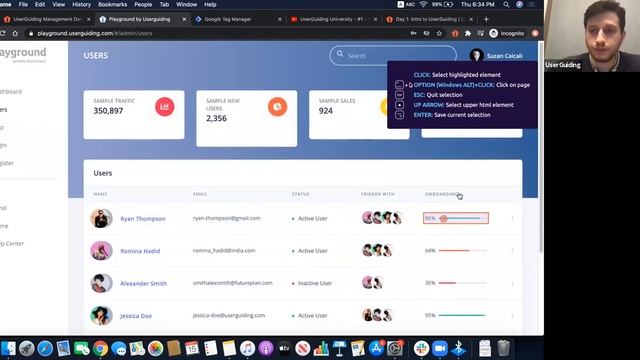The width and height of the screenshot is (640, 360).
Task: Click the Siri icon in the menu bar
Action: pos(519,4)
